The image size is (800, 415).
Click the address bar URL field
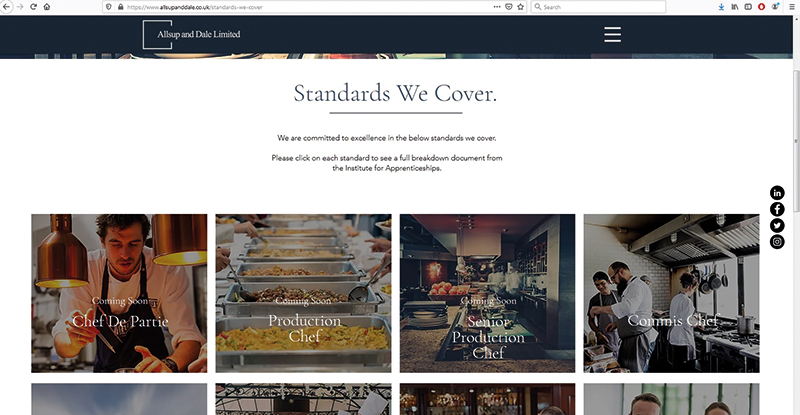(x=306, y=7)
